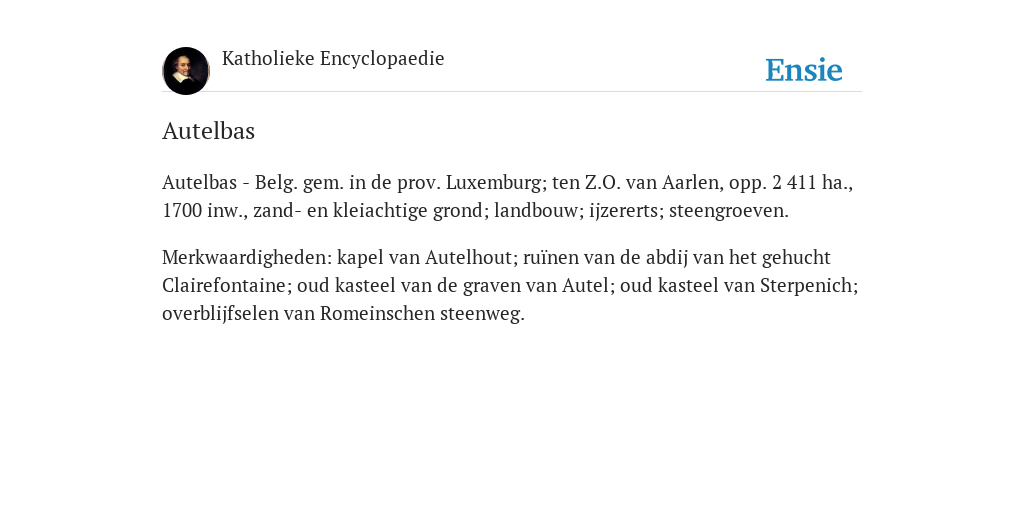Click the blue Ensie logo
This screenshot has height=512, width=1024.
[x=804, y=70]
